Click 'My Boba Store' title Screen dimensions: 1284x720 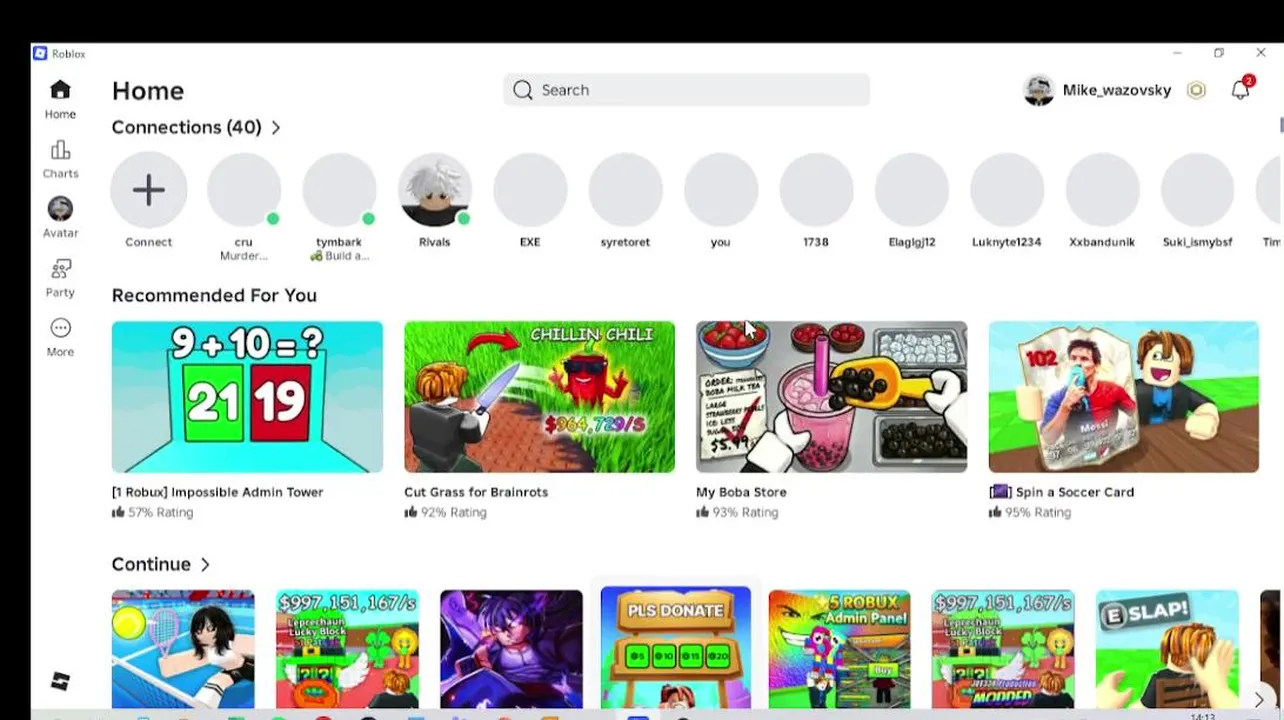(741, 492)
